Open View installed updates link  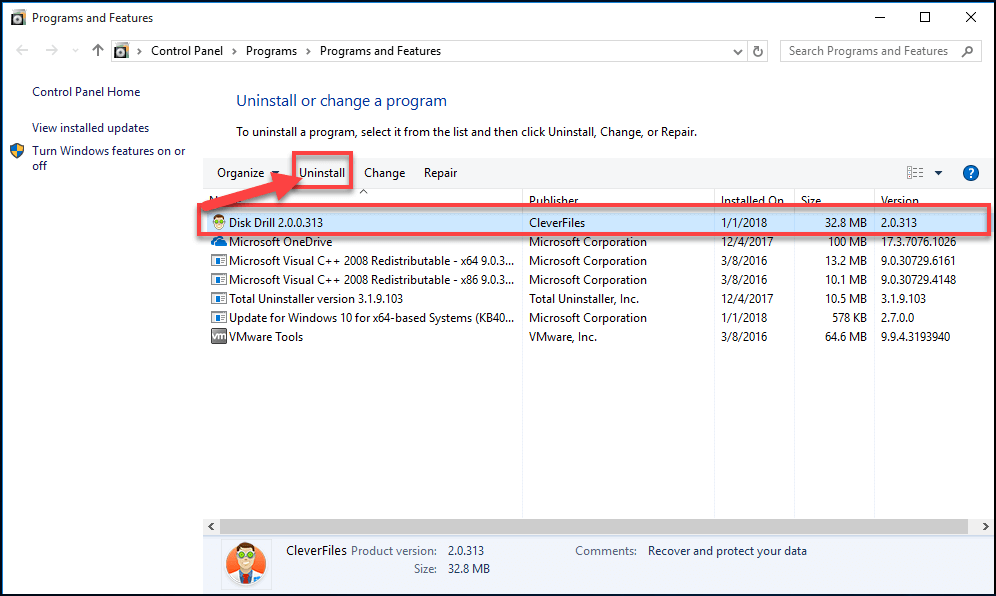pyautogui.click(x=90, y=128)
